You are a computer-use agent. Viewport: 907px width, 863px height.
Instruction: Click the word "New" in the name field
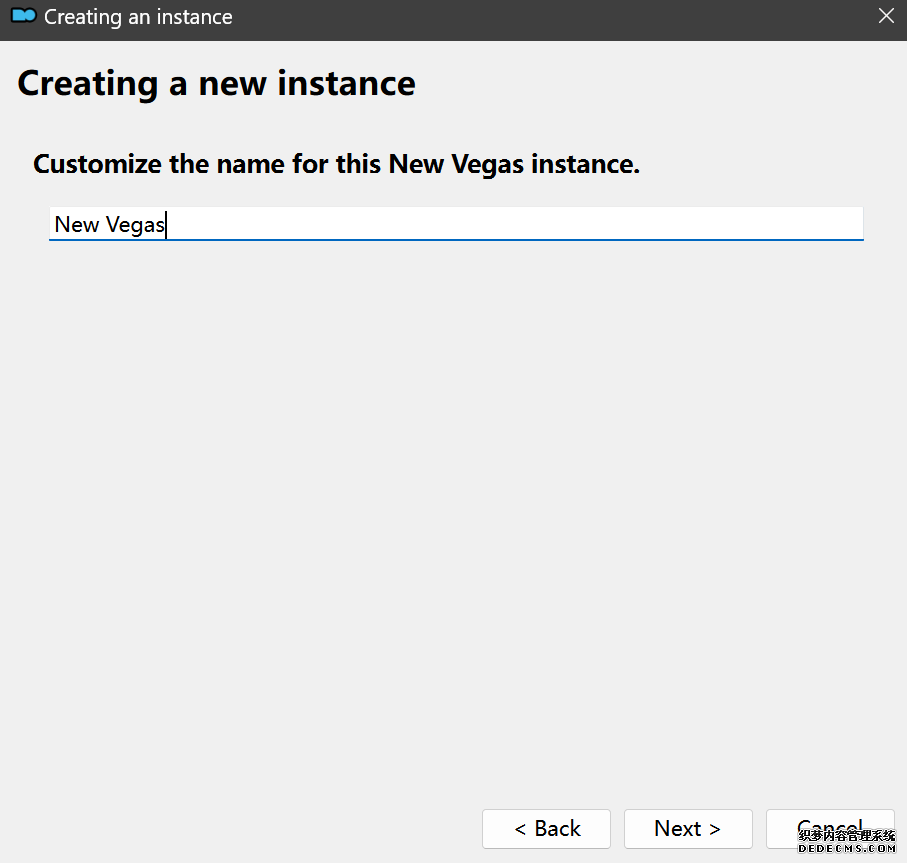76,225
